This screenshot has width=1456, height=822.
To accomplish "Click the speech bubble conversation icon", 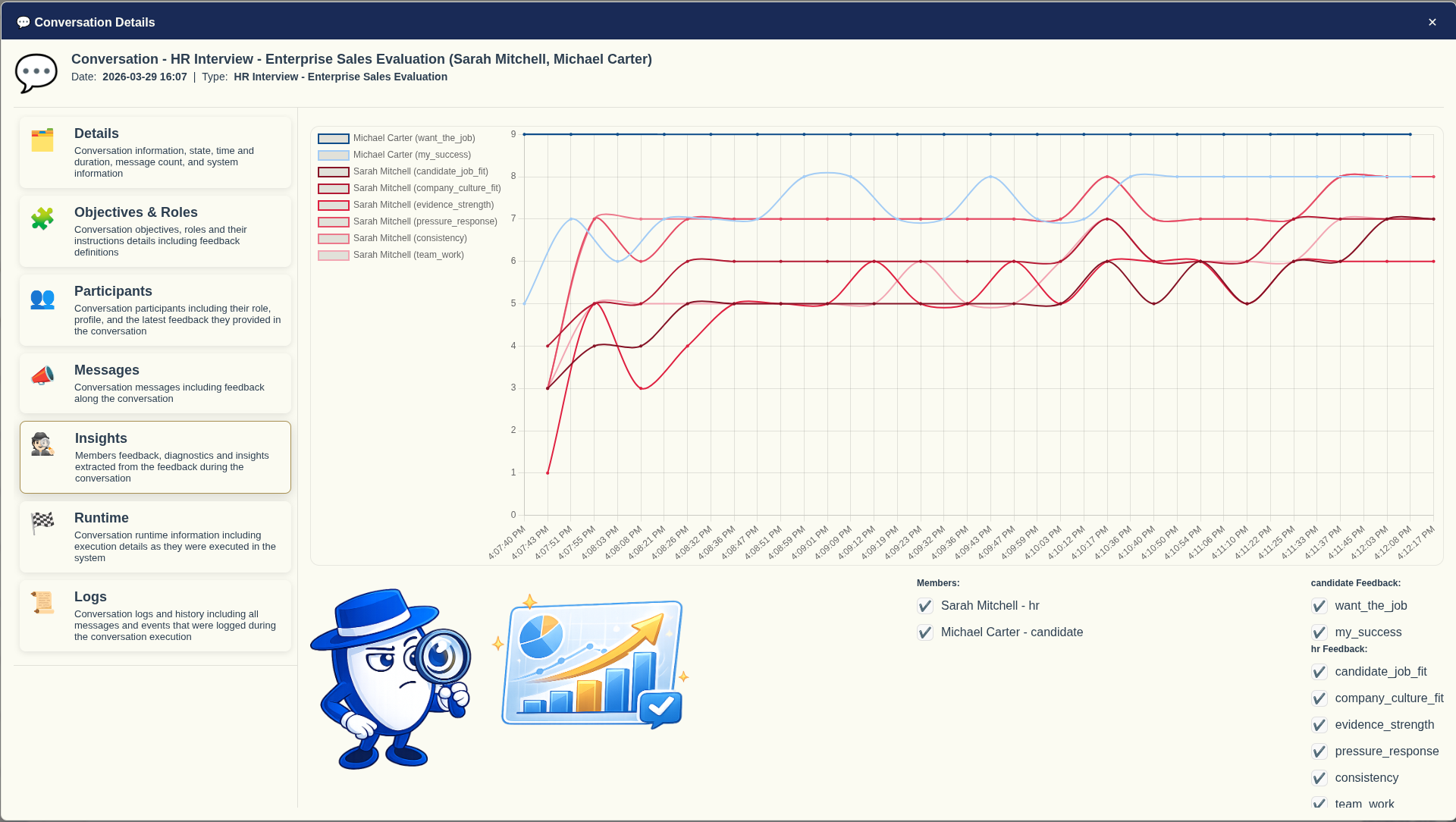I will tap(36, 73).
